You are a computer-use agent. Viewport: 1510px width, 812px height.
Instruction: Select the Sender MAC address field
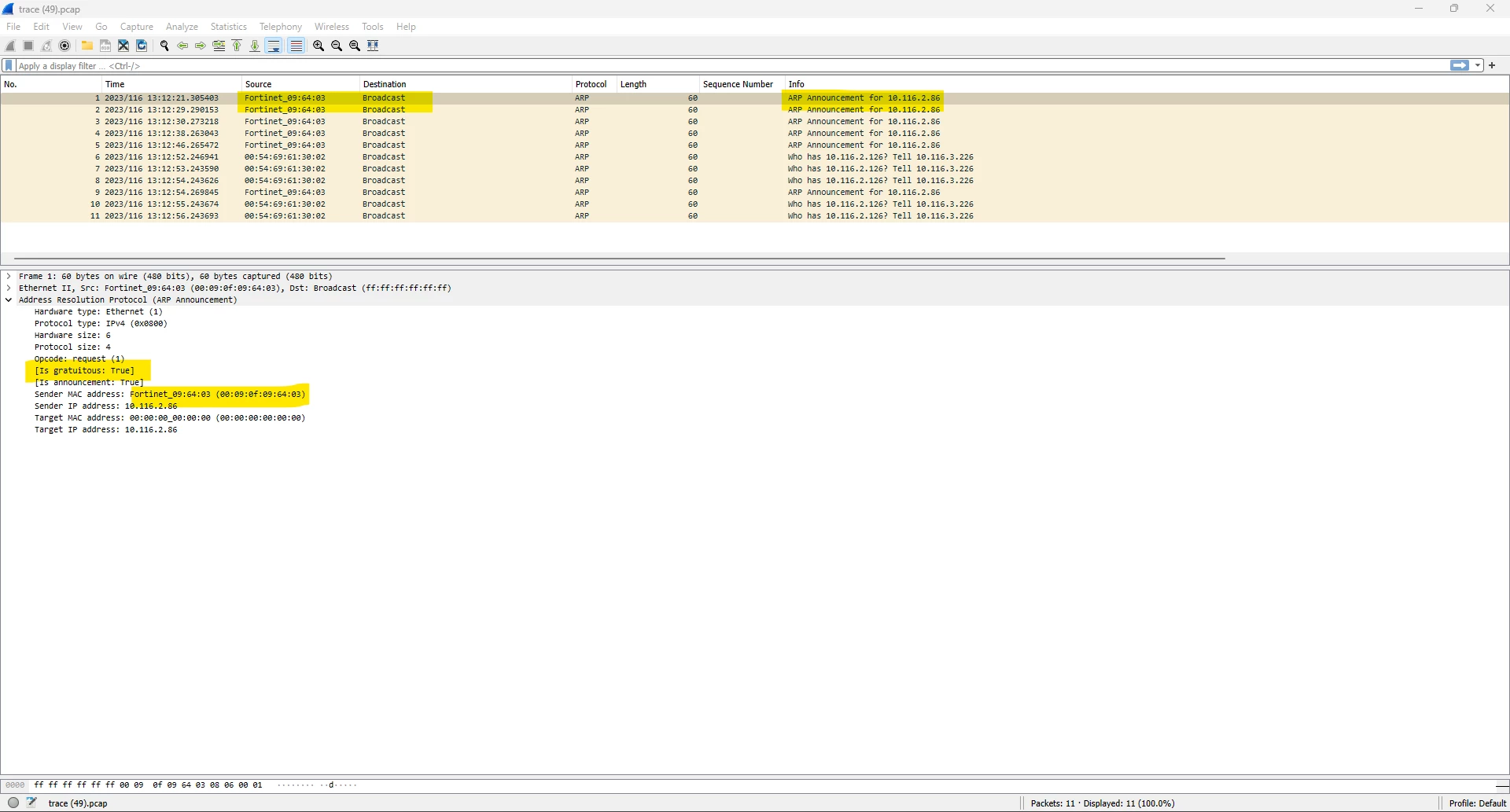click(170, 395)
